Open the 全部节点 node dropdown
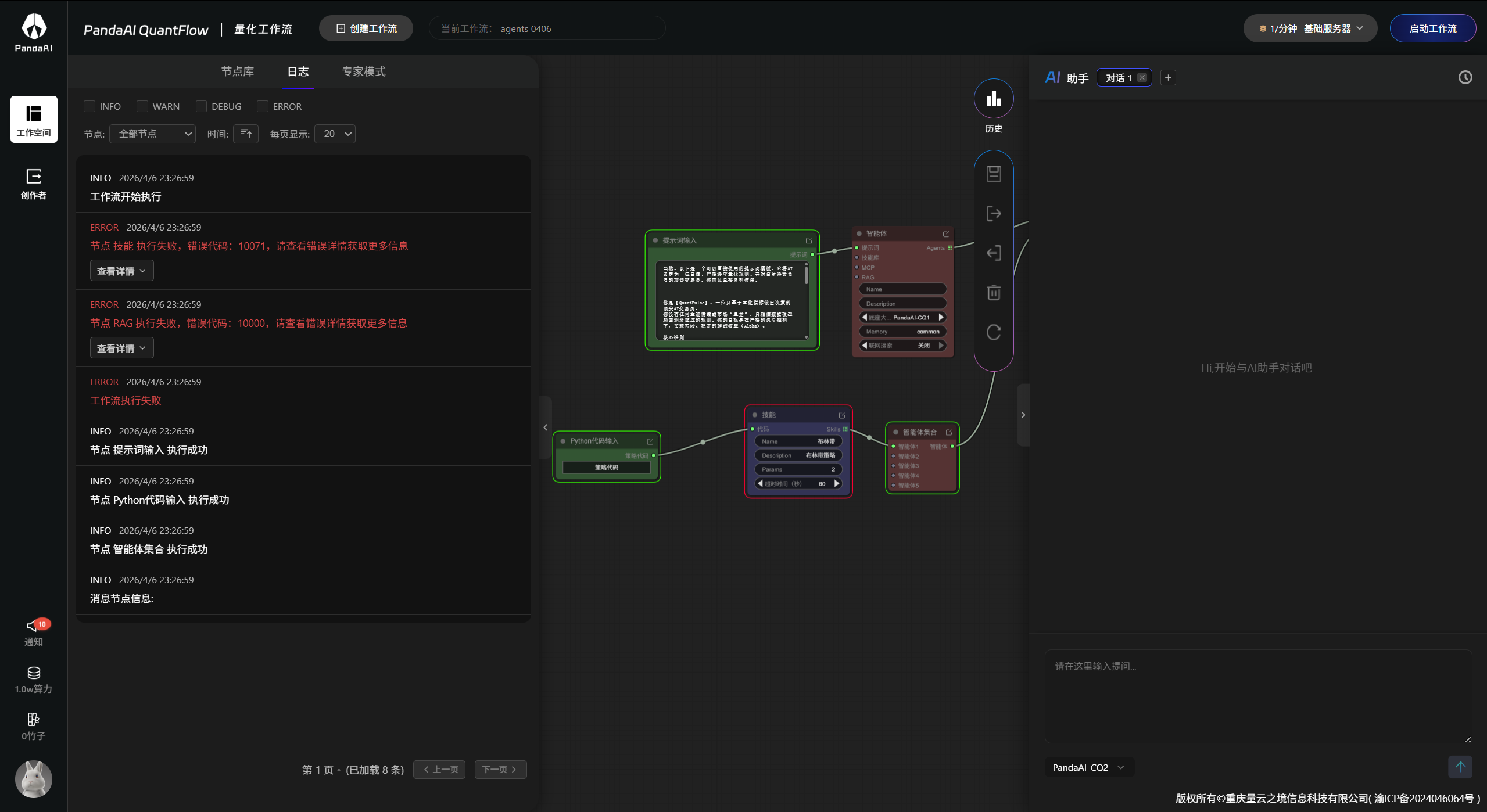The width and height of the screenshot is (1487, 812). point(152,134)
